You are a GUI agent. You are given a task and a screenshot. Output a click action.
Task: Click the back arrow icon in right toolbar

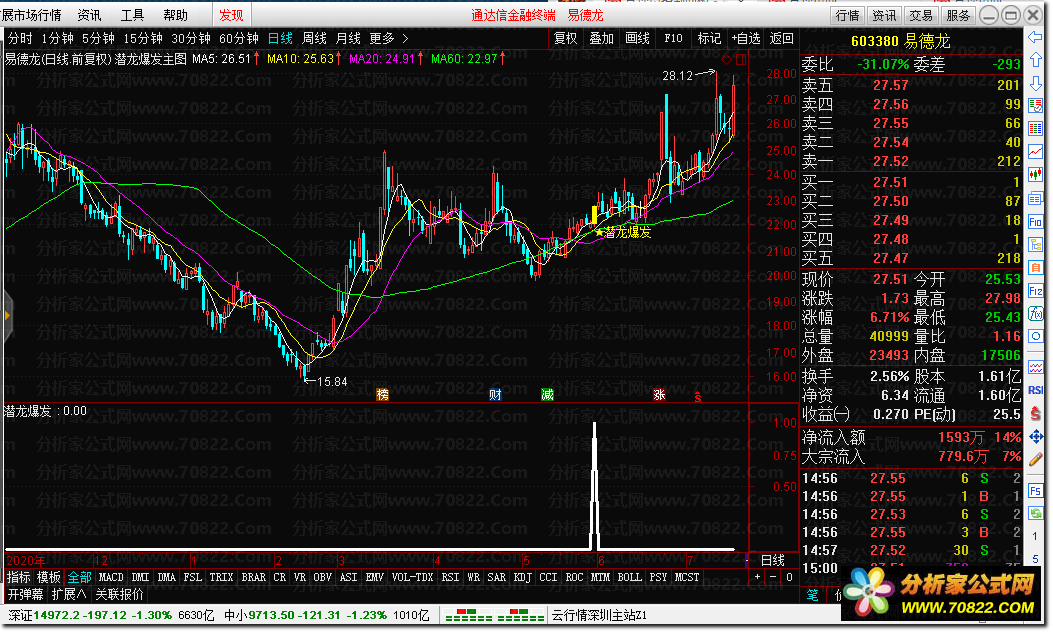[x=1035, y=39]
